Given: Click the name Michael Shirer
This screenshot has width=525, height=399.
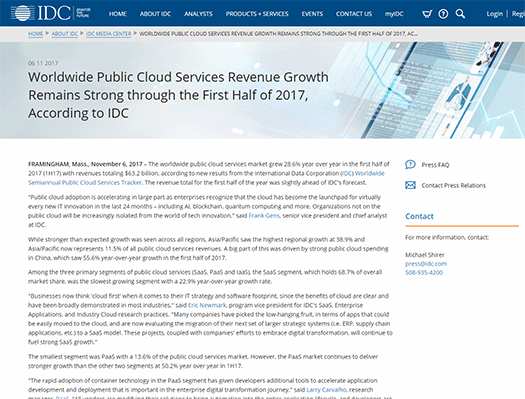Looking at the screenshot, I should click(425, 255).
